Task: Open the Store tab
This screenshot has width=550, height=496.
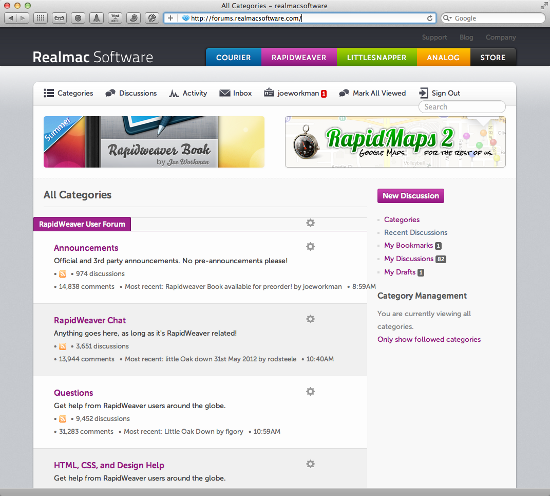Action: click(x=493, y=57)
